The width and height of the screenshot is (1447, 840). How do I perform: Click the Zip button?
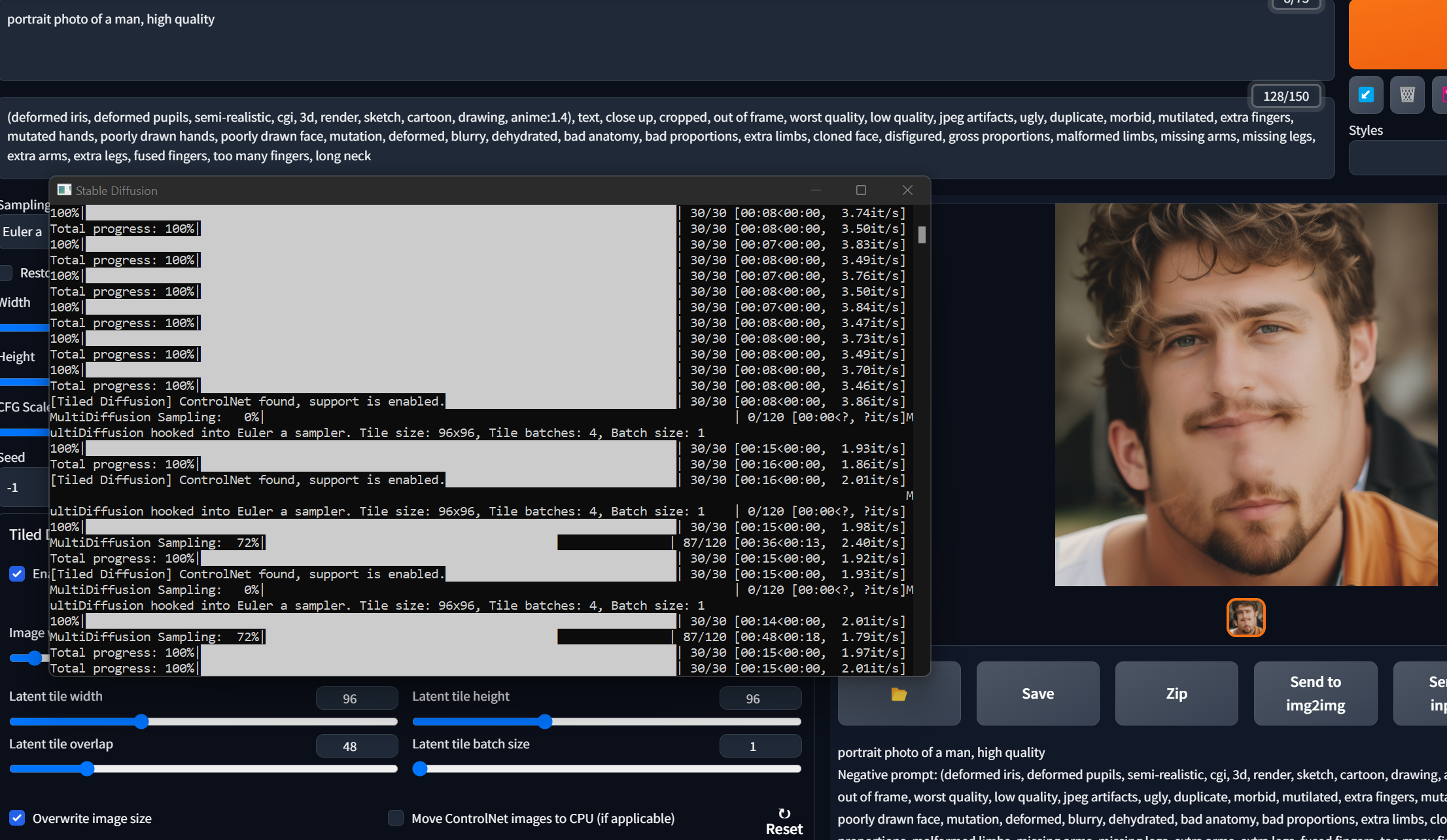pyautogui.click(x=1176, y=693)
